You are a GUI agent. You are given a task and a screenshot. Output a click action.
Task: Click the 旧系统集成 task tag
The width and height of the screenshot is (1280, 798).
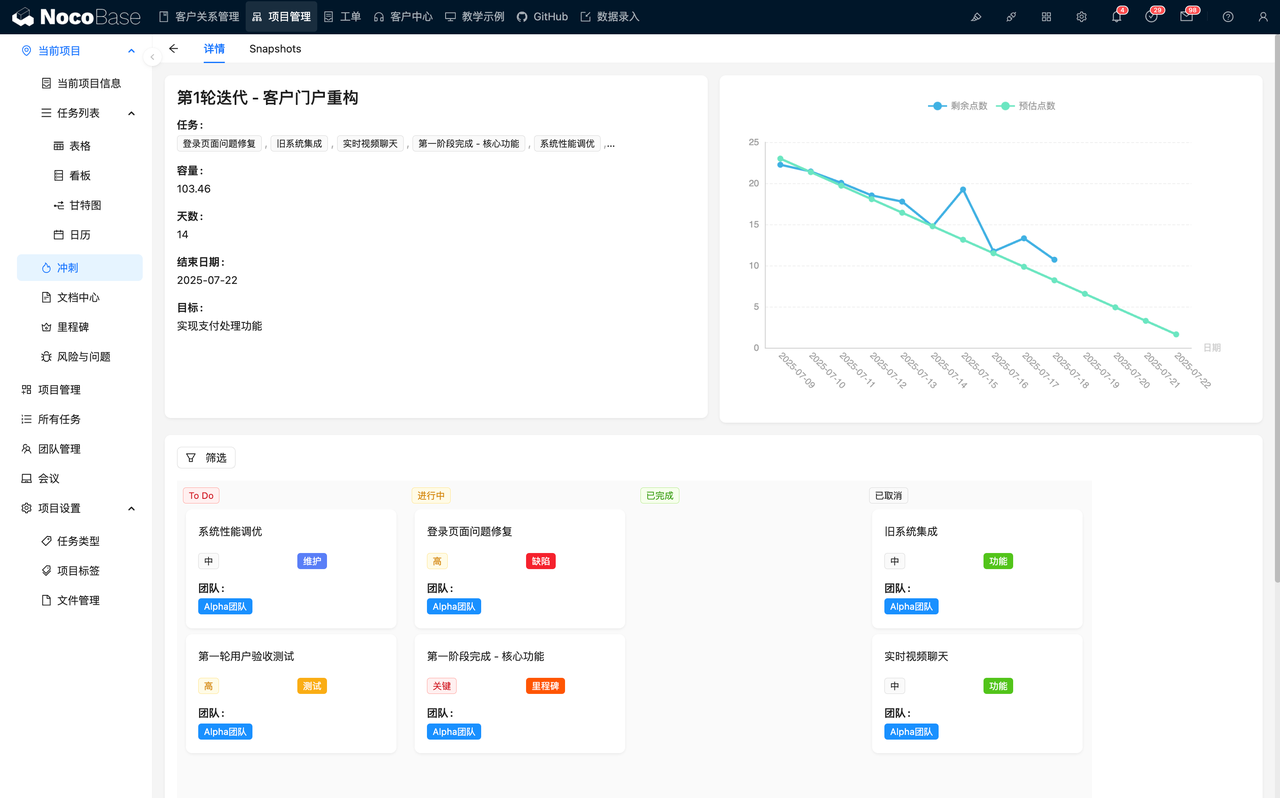(x=299, y=144)
